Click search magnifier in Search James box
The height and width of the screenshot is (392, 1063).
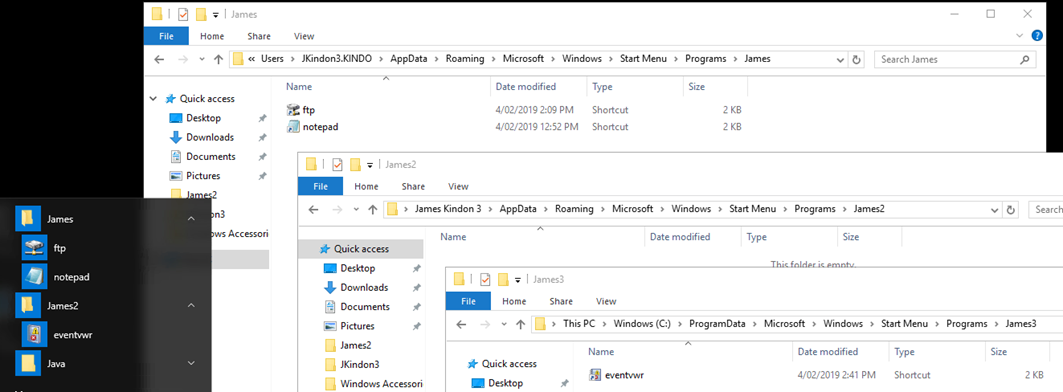tap(1024, 60)
